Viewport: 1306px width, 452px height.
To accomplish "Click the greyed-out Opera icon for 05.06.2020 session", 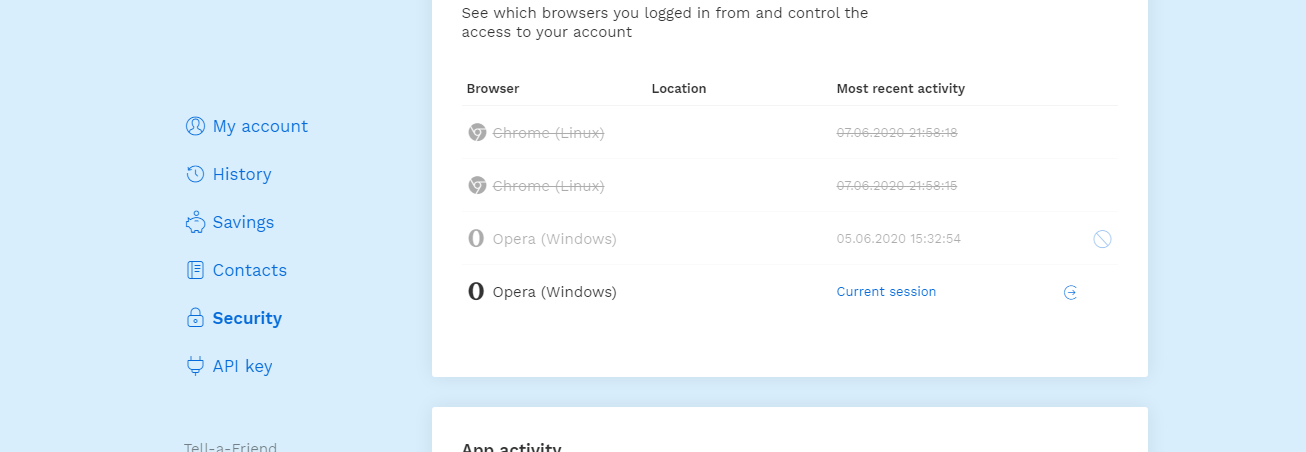I will 476,239.
